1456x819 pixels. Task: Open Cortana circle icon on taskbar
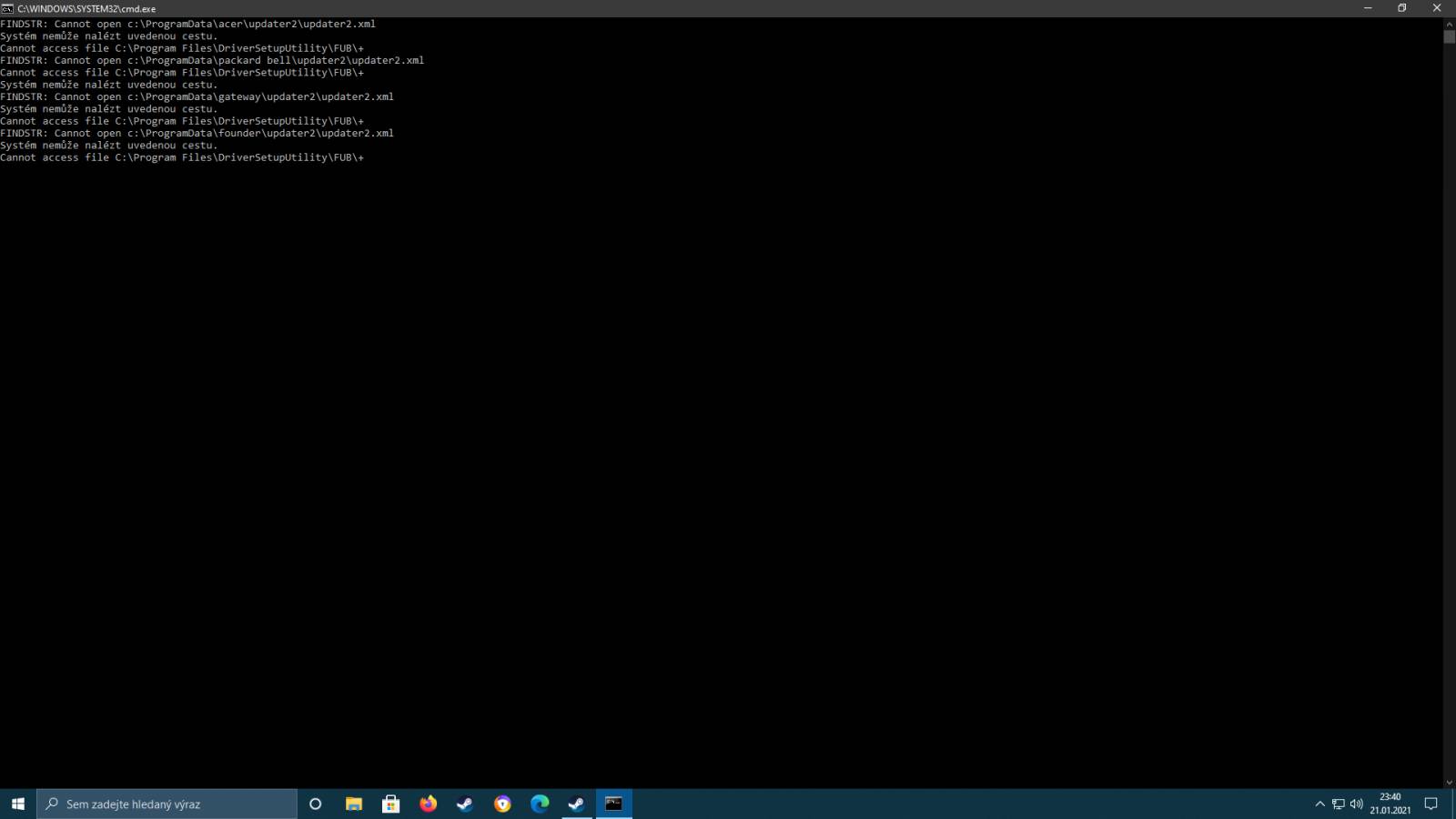click(316, 804)
